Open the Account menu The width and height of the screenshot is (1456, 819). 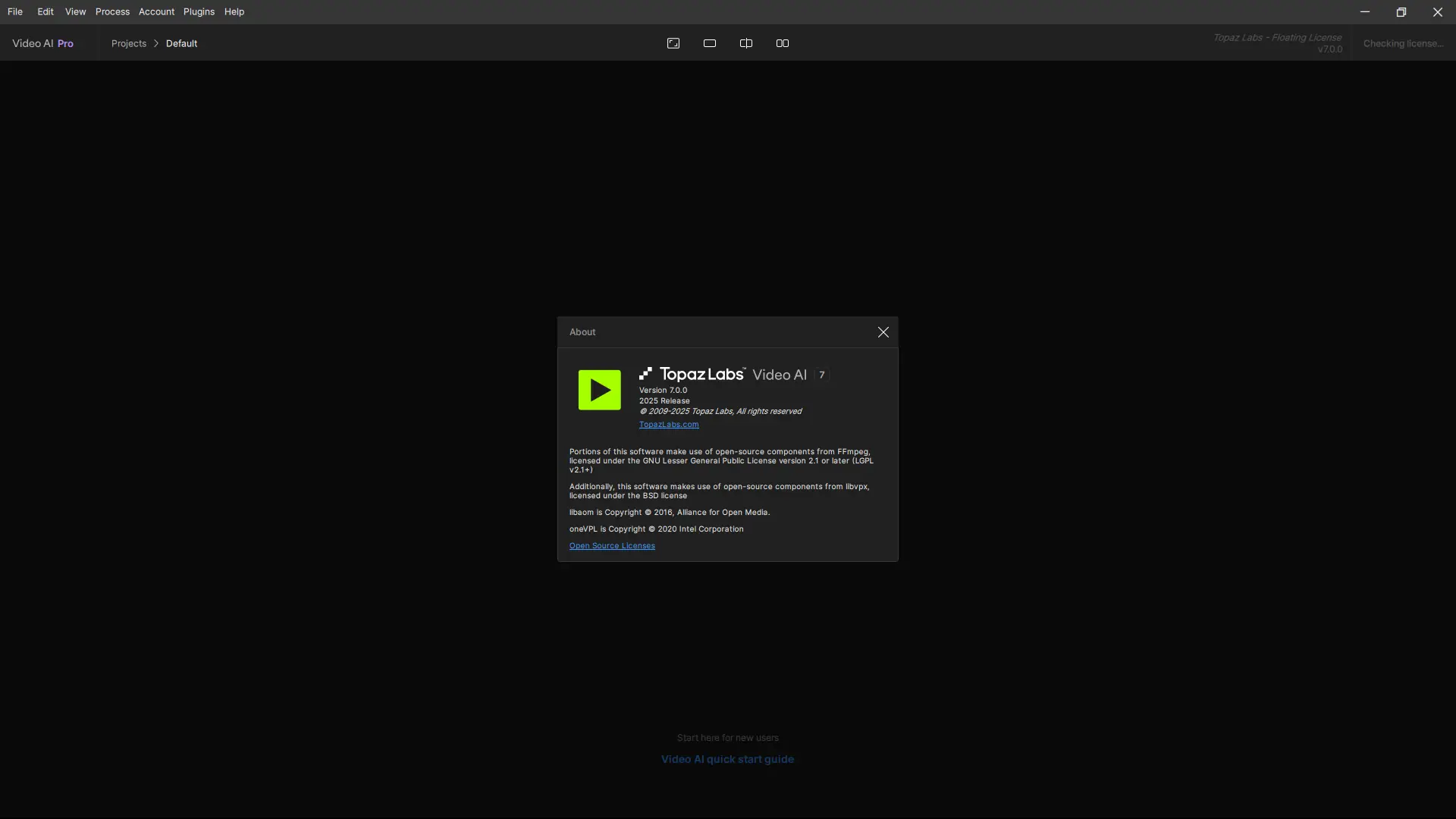click(156, 11)
